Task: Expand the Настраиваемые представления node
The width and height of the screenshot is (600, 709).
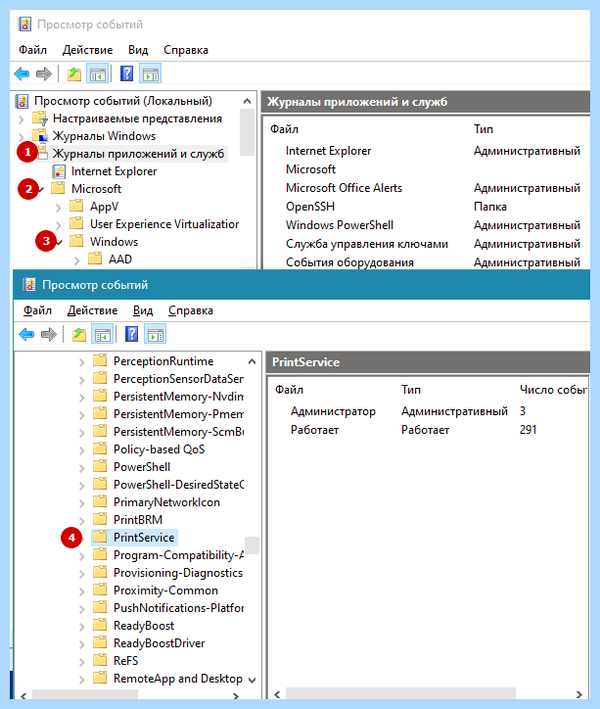Action: pos(21,119)
